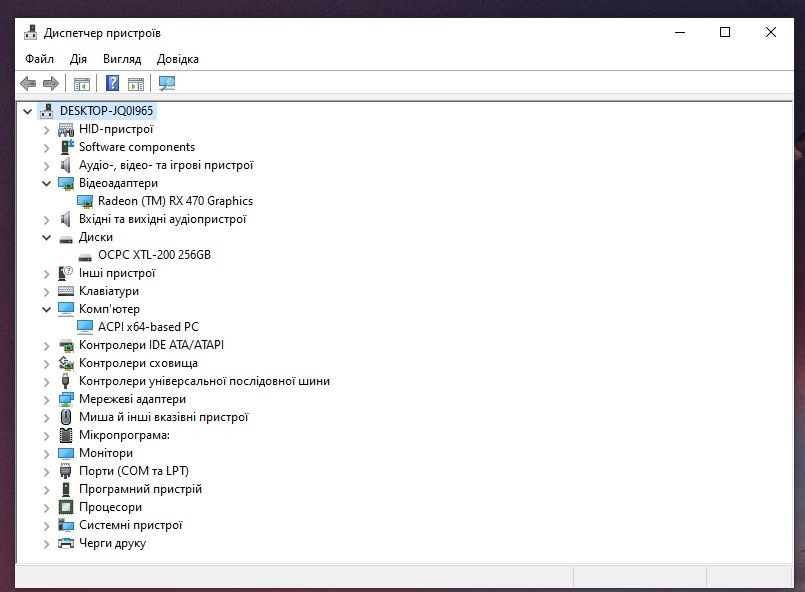Viewport: 805px width, 592px height.
Task: Expand the Інші пристрої category
Action: pyautogui.click(x=46, y=274)
